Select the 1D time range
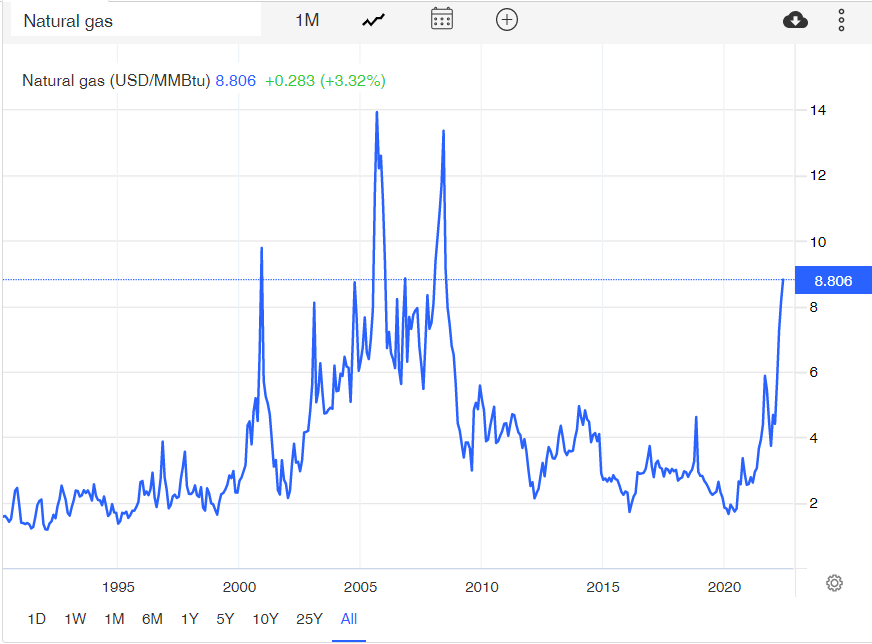This screenshot has height=644, width=872. coord(38,619)
